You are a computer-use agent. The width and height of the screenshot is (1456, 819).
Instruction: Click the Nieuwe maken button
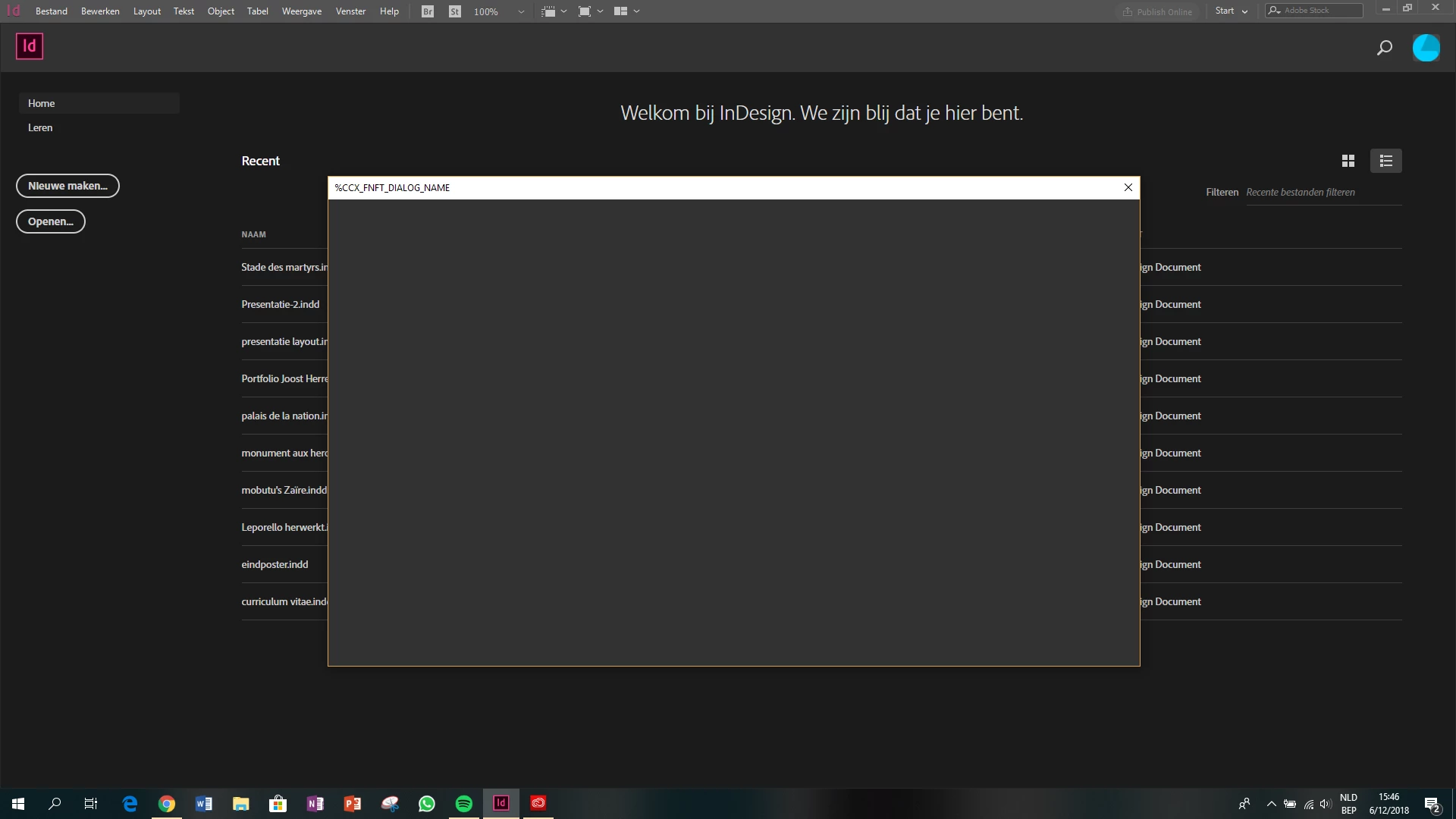[x=67, y=186]
